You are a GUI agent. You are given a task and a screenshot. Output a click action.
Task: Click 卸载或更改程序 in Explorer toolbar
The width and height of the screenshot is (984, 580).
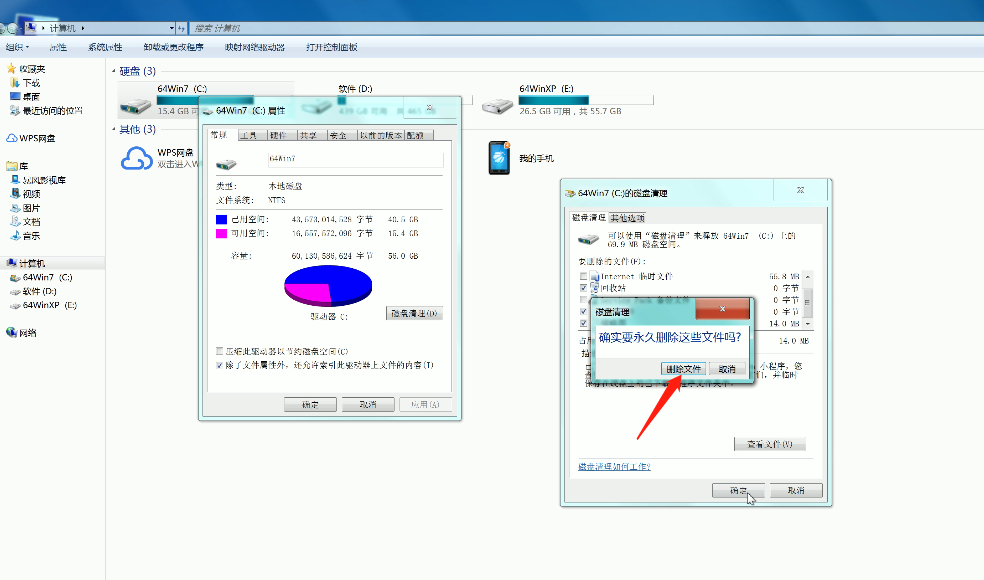pyautogui.click(x=174, y=47)
